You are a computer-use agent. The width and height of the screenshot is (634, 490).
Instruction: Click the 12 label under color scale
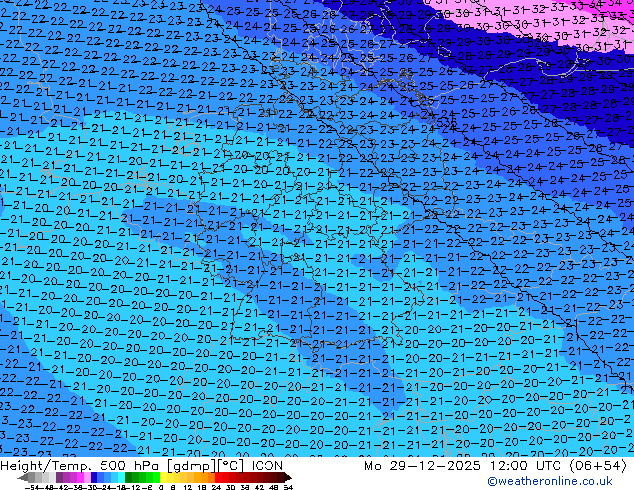pos(188,488)
